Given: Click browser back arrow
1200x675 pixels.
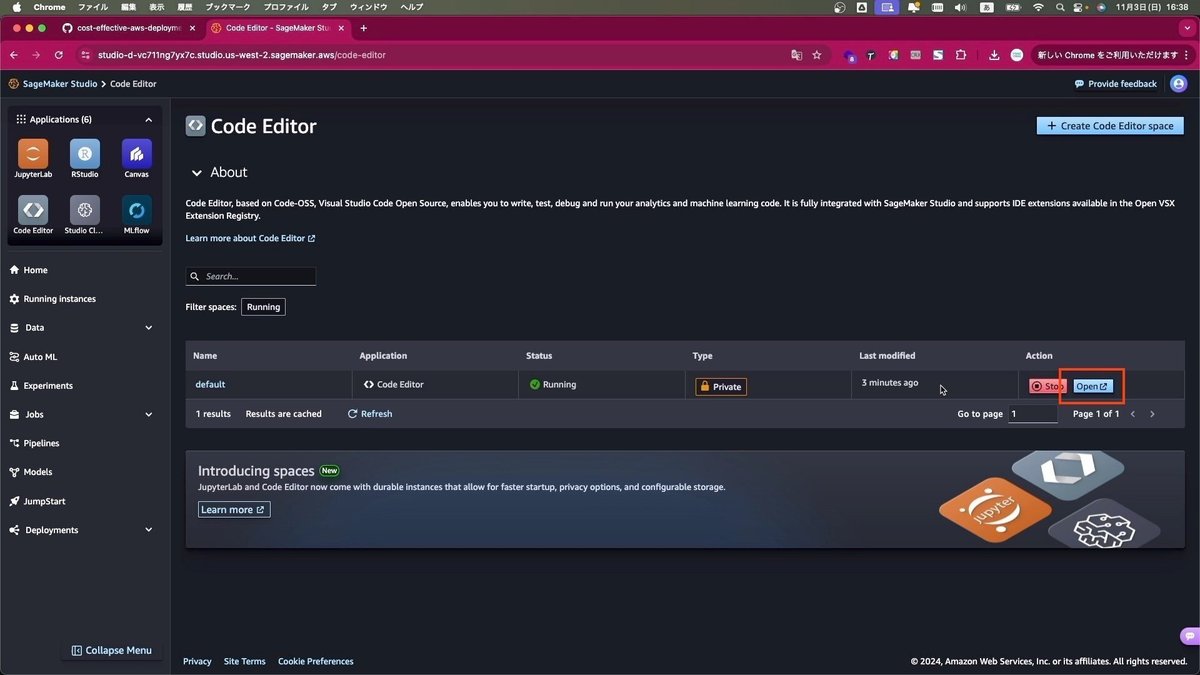Looking at the screenshot, I should [x=14, y=55].
